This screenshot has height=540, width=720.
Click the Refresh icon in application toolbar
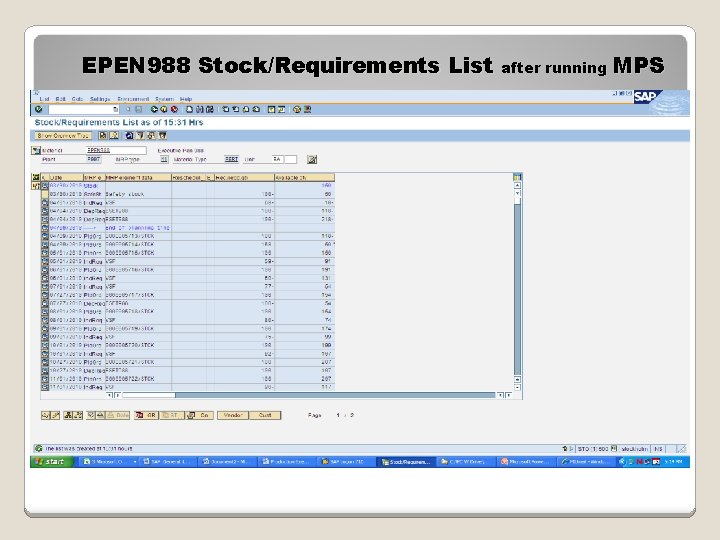129,135
